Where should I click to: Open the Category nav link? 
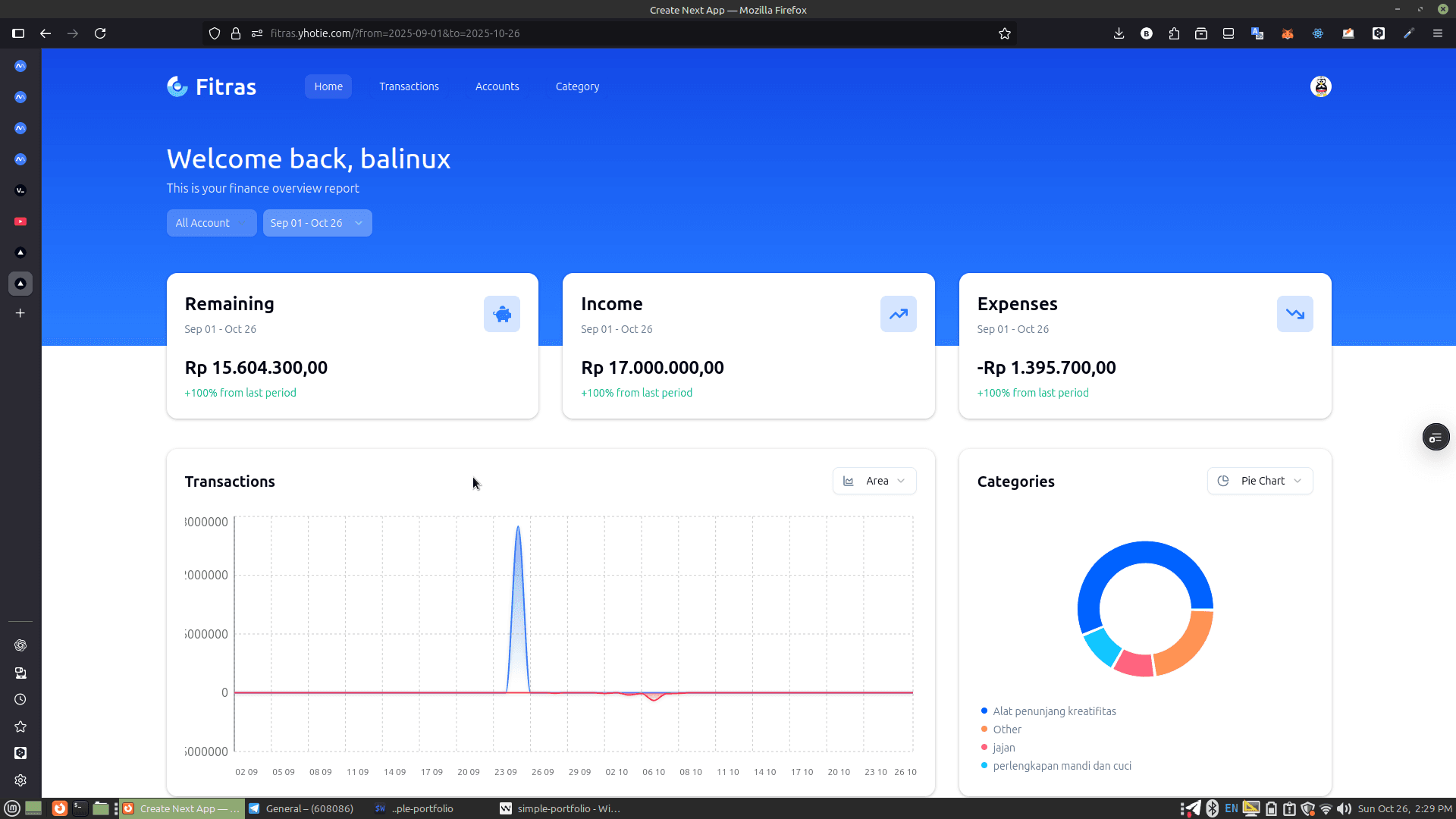pyautogui.click(x=577, y=86)
